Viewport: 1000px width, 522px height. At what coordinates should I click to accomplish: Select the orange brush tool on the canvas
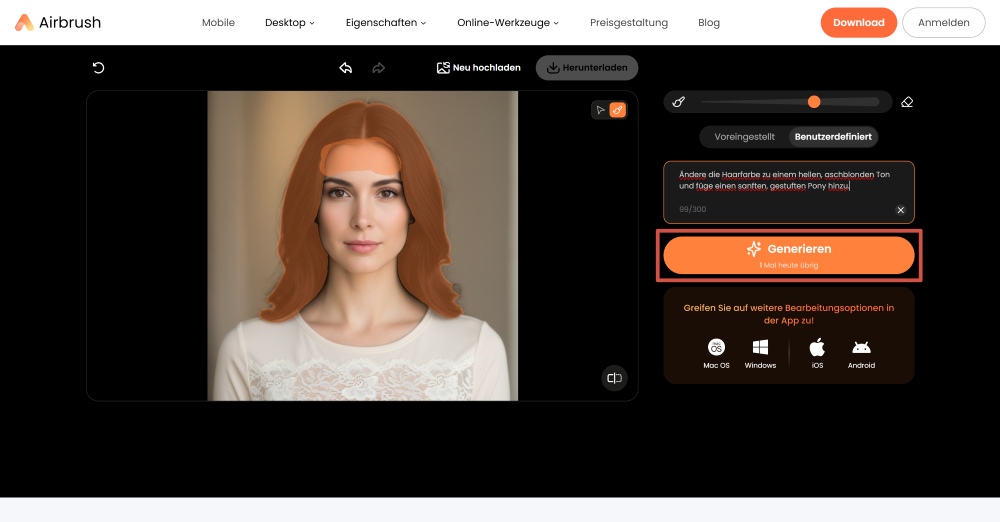pos(617,110)
